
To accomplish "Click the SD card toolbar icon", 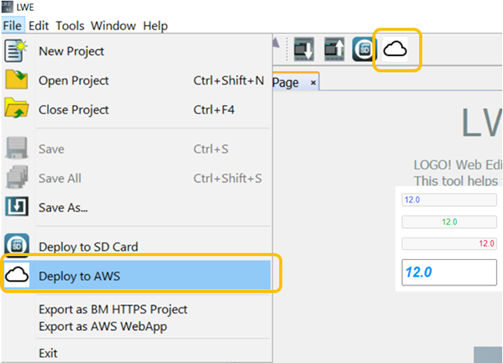I will (364, 49).
